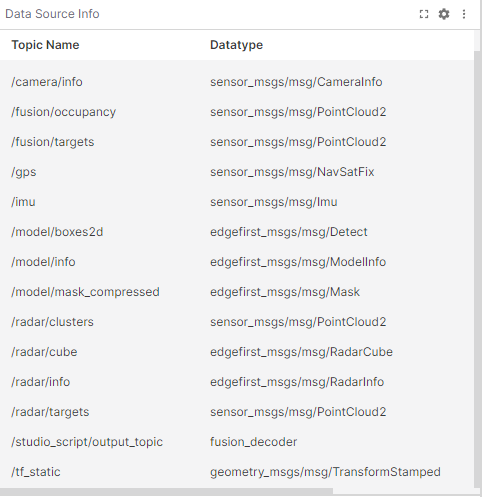Select the /fusion/occupancy topic name
Image resolution: width=482 pixels, height=497 pixels.
[x=63, y=112]
